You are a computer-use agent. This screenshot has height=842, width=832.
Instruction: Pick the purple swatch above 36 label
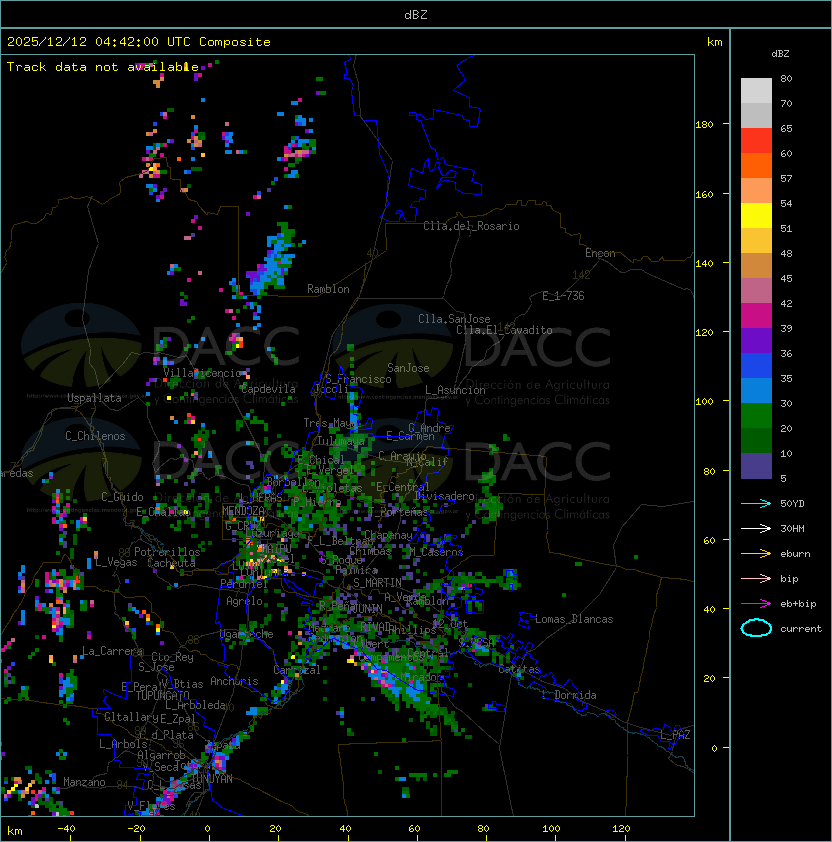point(756,340)
